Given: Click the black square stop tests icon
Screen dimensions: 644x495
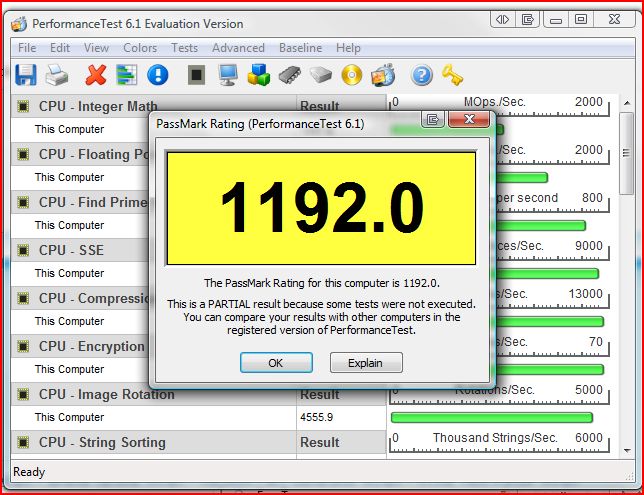Looking at the screenshot, I should [x=196, y=75].
